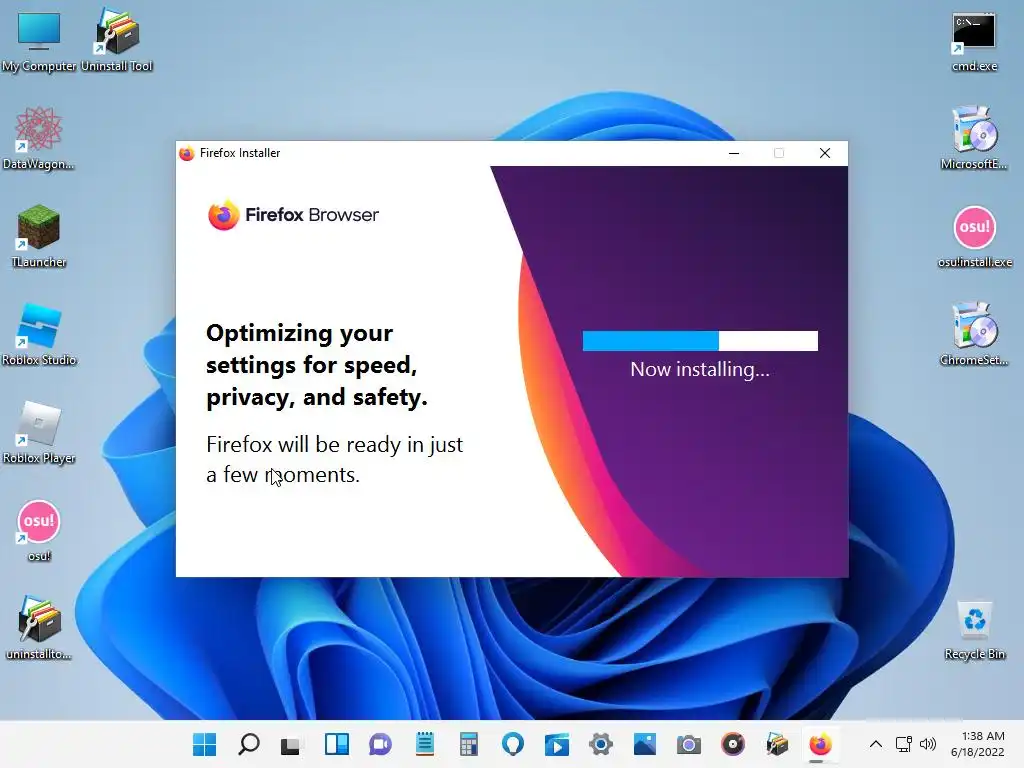
Task: Open the Widgets panel in taskbar
Action: point(337,744)
